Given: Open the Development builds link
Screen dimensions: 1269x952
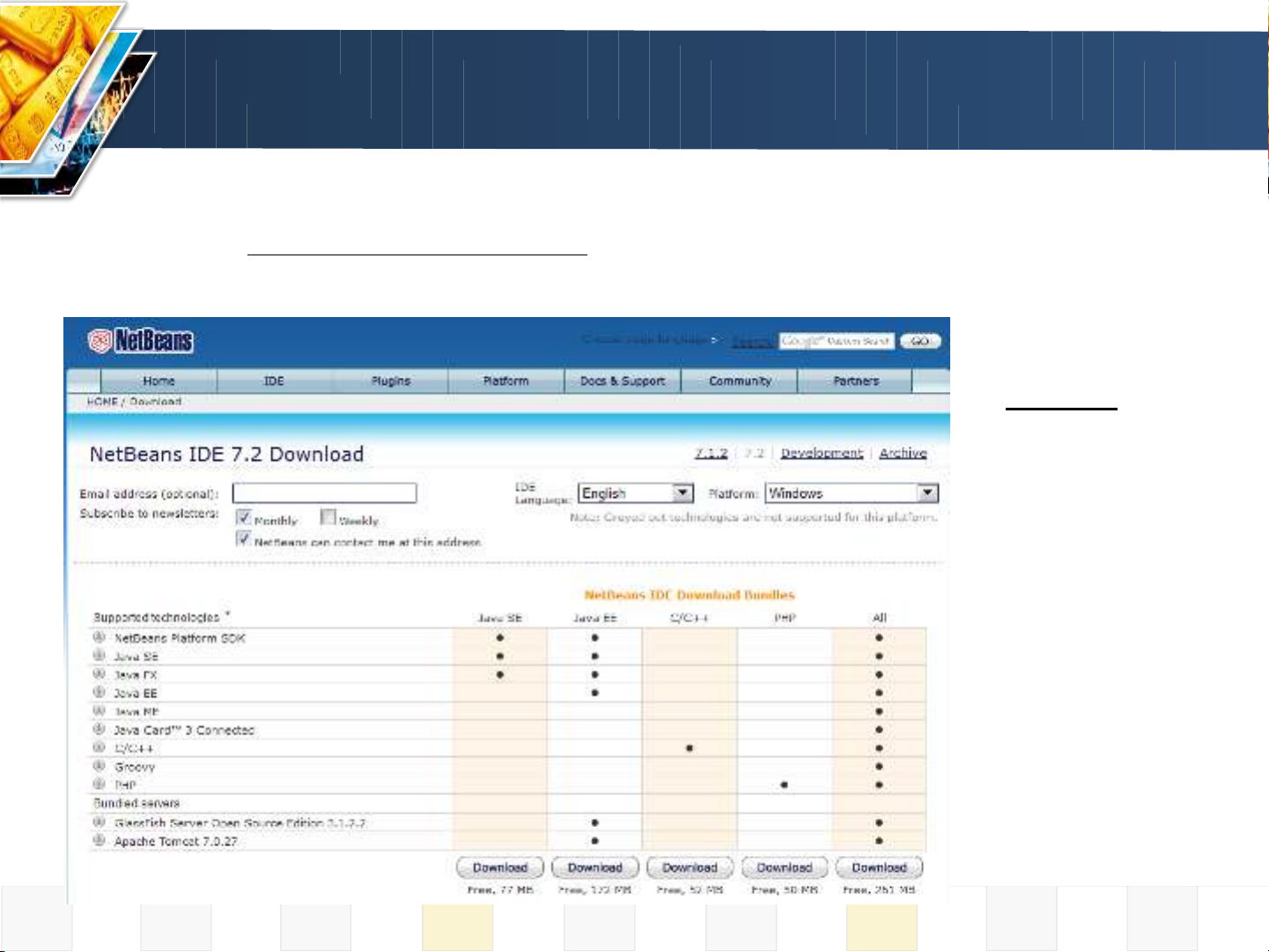Looking at the screenshot, I should pos(822,453).
